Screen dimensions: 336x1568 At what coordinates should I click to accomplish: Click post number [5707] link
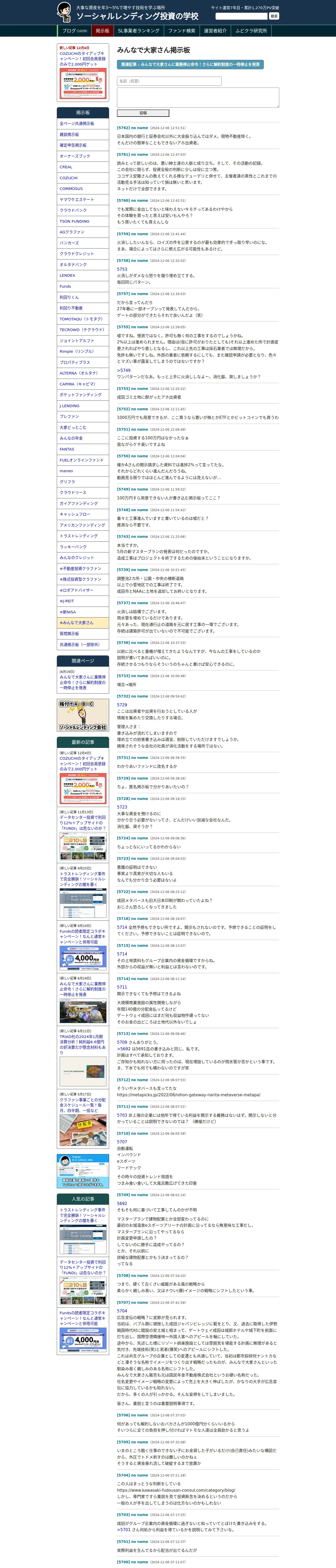123,1302
